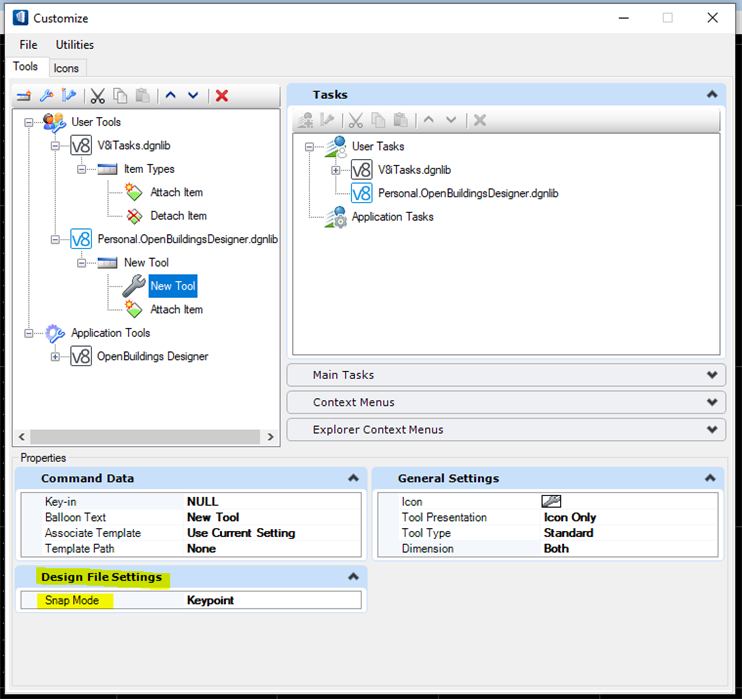Image resolution: width=742 pixels, height=699 pixels.
Task: Click Detach Item red cross icon
Action: [134, 216]
